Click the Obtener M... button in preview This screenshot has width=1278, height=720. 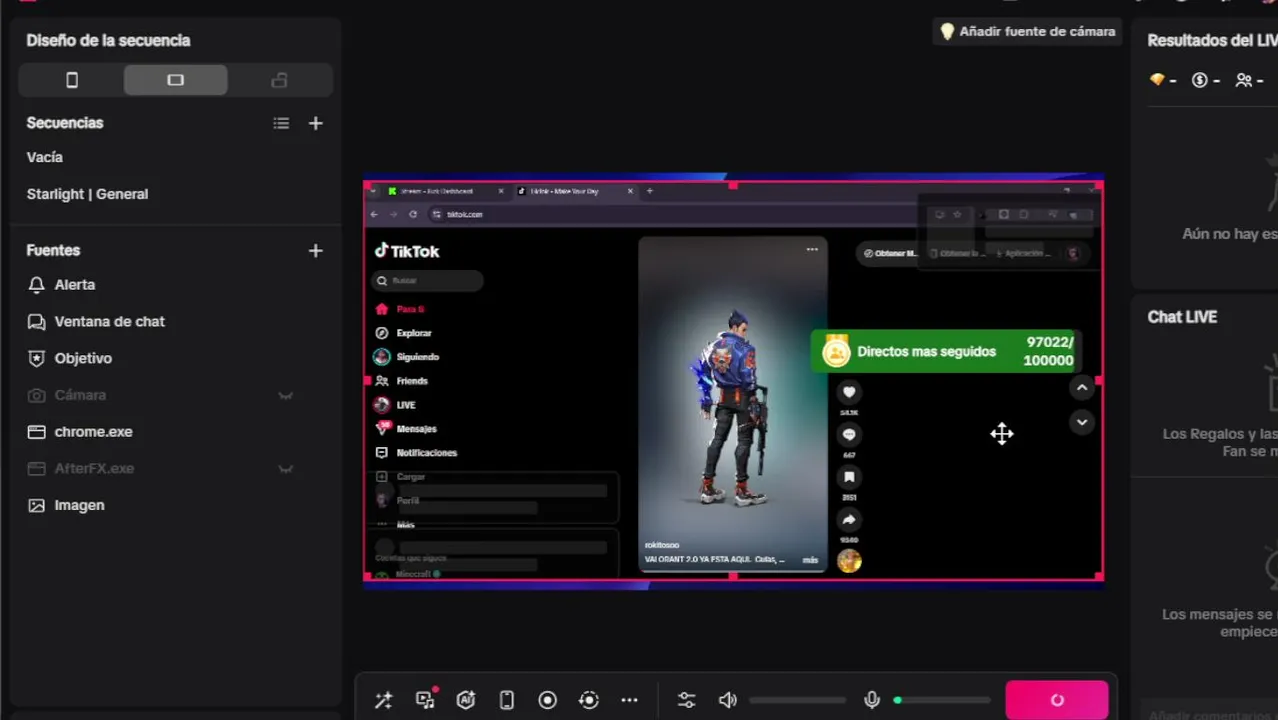[x=889, y=254]
